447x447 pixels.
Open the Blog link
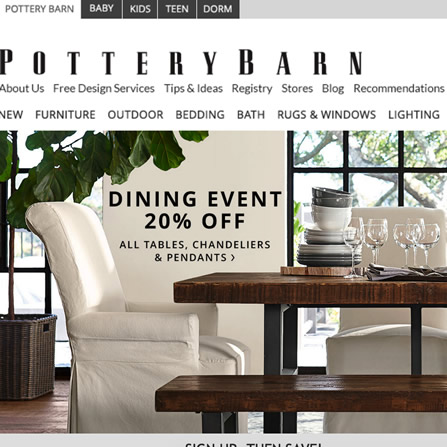pos(333,89)
